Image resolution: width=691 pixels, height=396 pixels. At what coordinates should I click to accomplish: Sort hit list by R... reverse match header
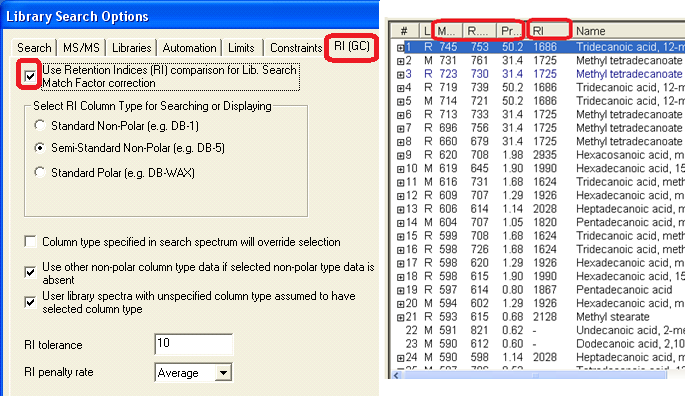pos(478,31)
